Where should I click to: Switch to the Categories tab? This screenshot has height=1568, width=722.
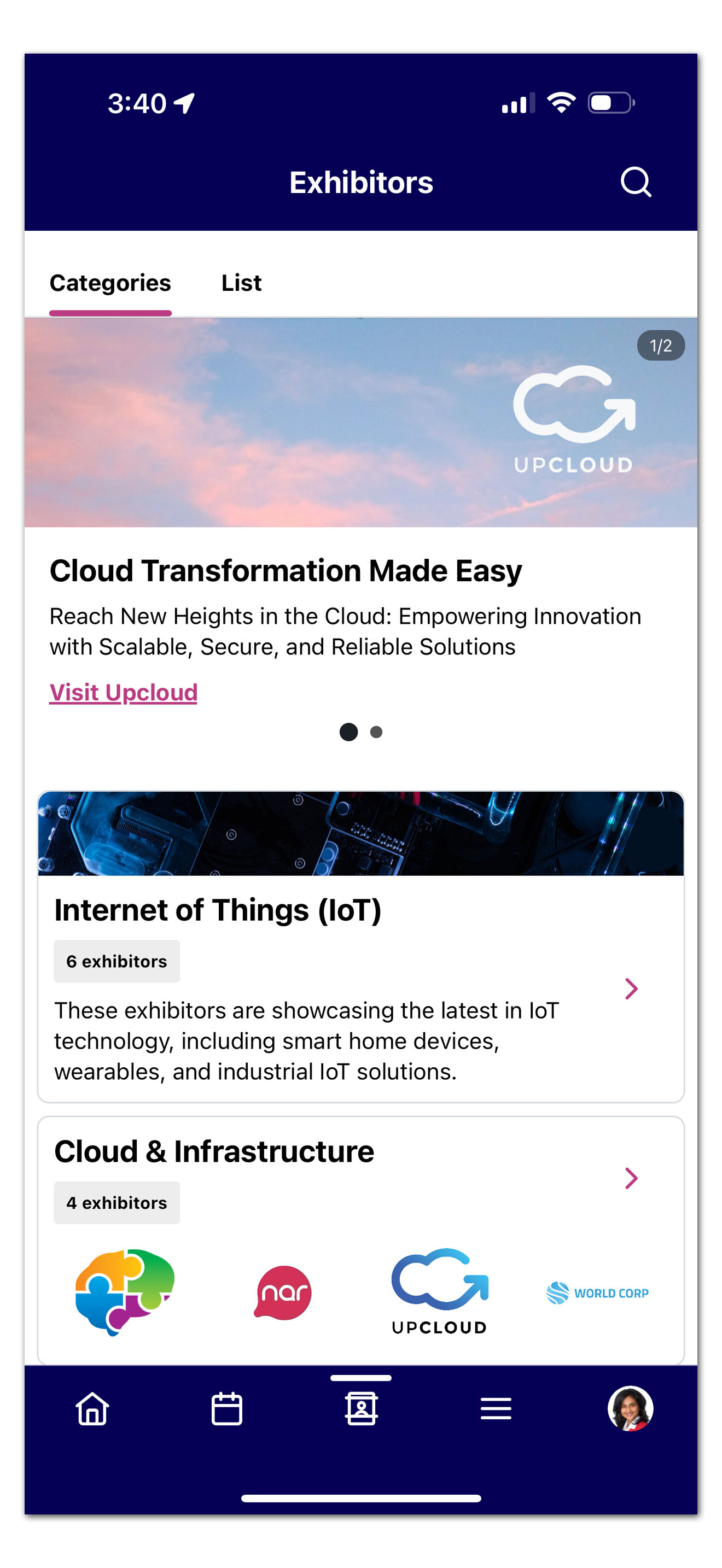tap(110, 283)
